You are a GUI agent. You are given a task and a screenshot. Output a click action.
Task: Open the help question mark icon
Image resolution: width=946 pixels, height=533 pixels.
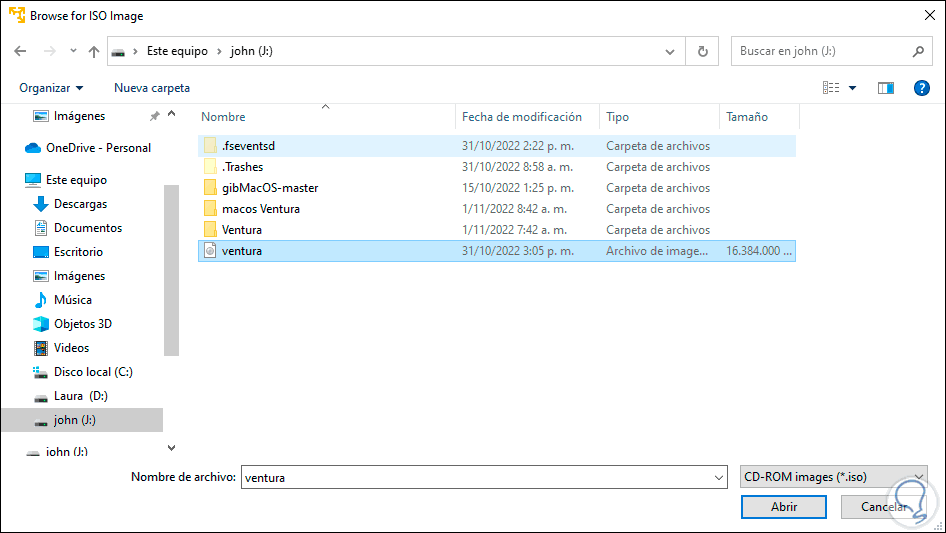(922, 88)
